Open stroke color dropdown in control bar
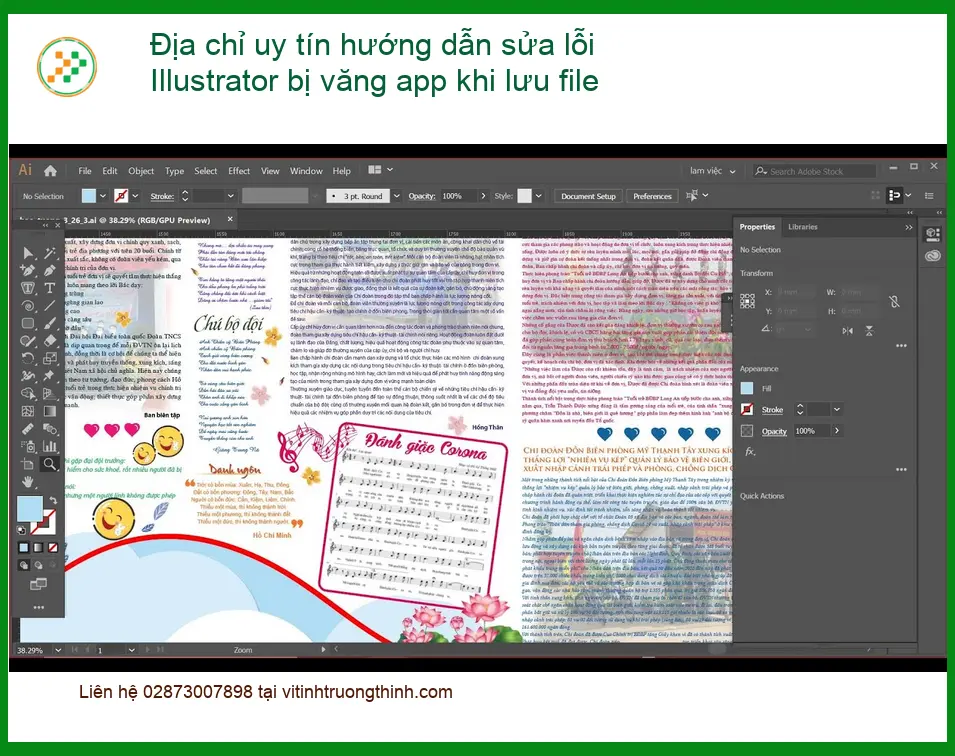 pos(135,196)
